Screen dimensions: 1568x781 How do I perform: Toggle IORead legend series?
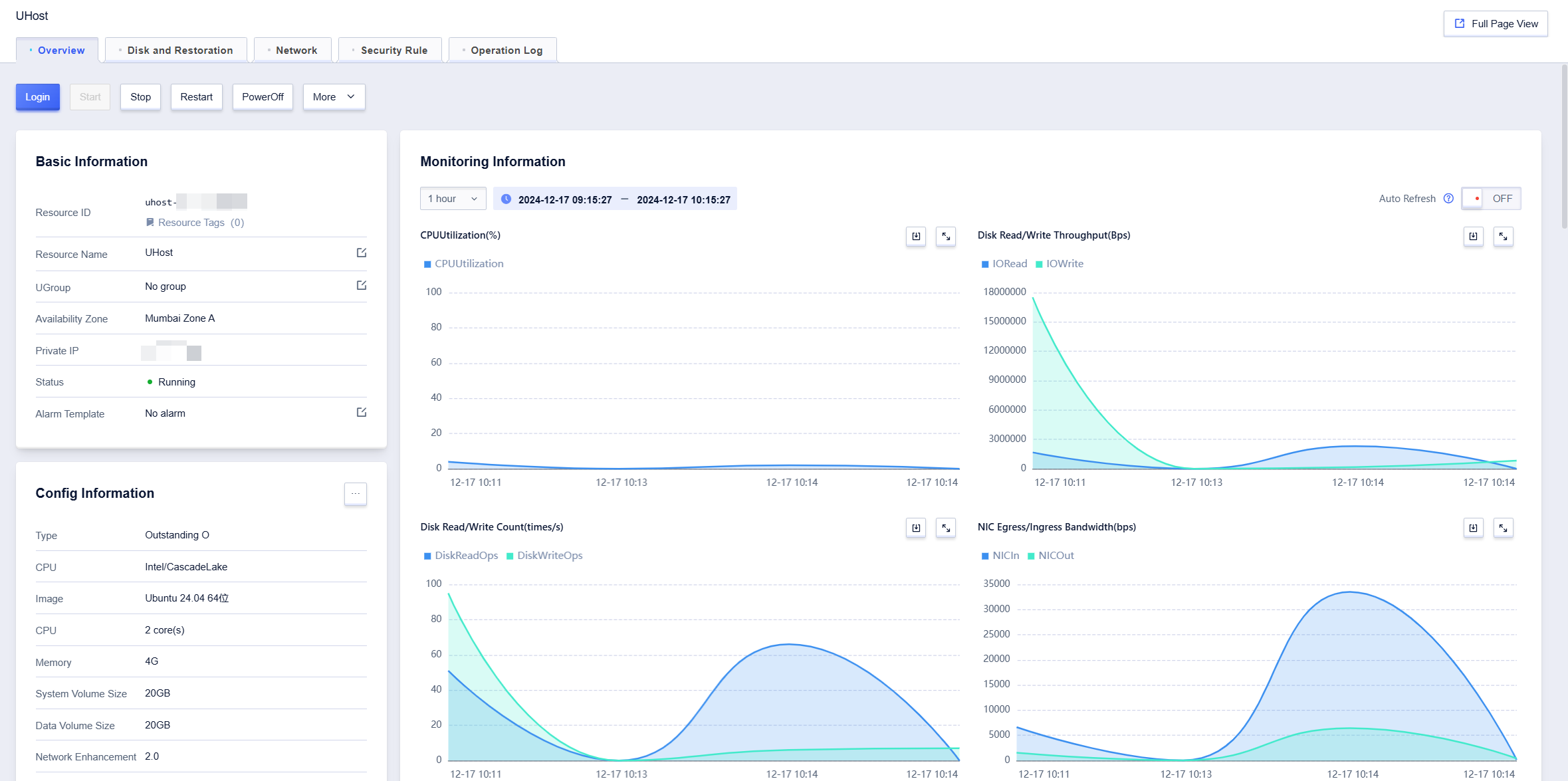(1005, 264)
